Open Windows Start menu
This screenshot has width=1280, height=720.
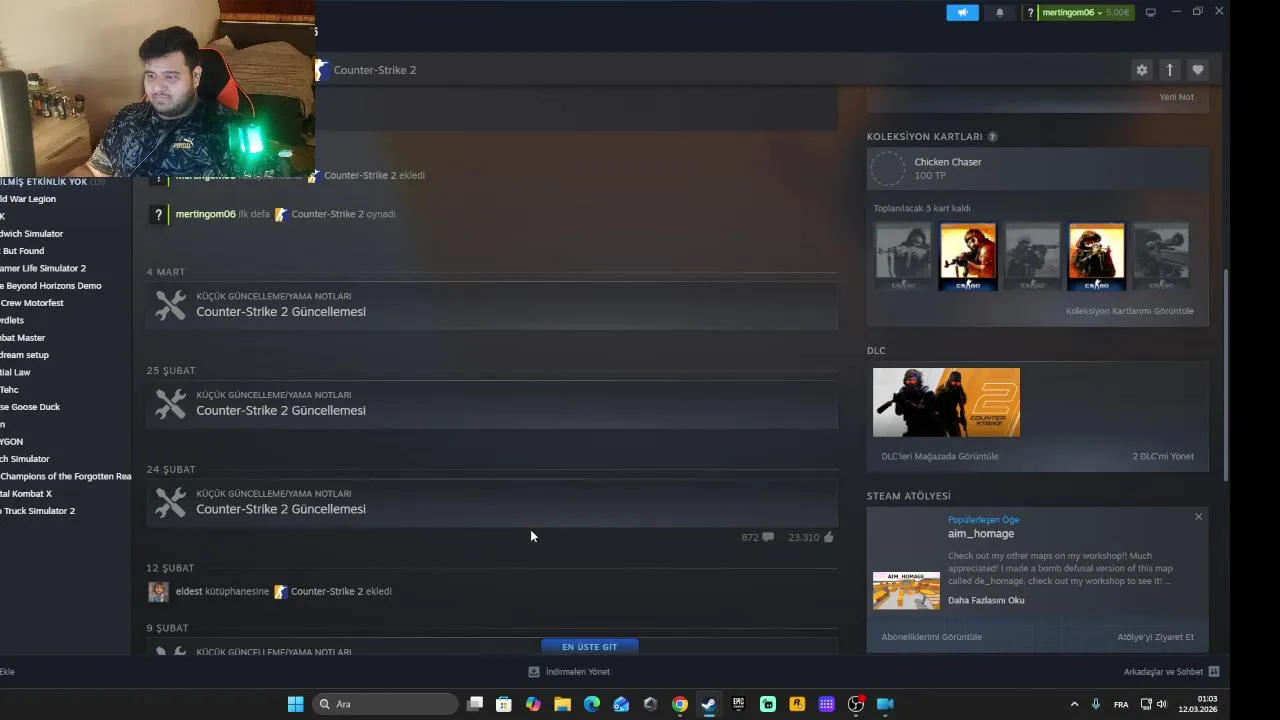tap(295, 704)
